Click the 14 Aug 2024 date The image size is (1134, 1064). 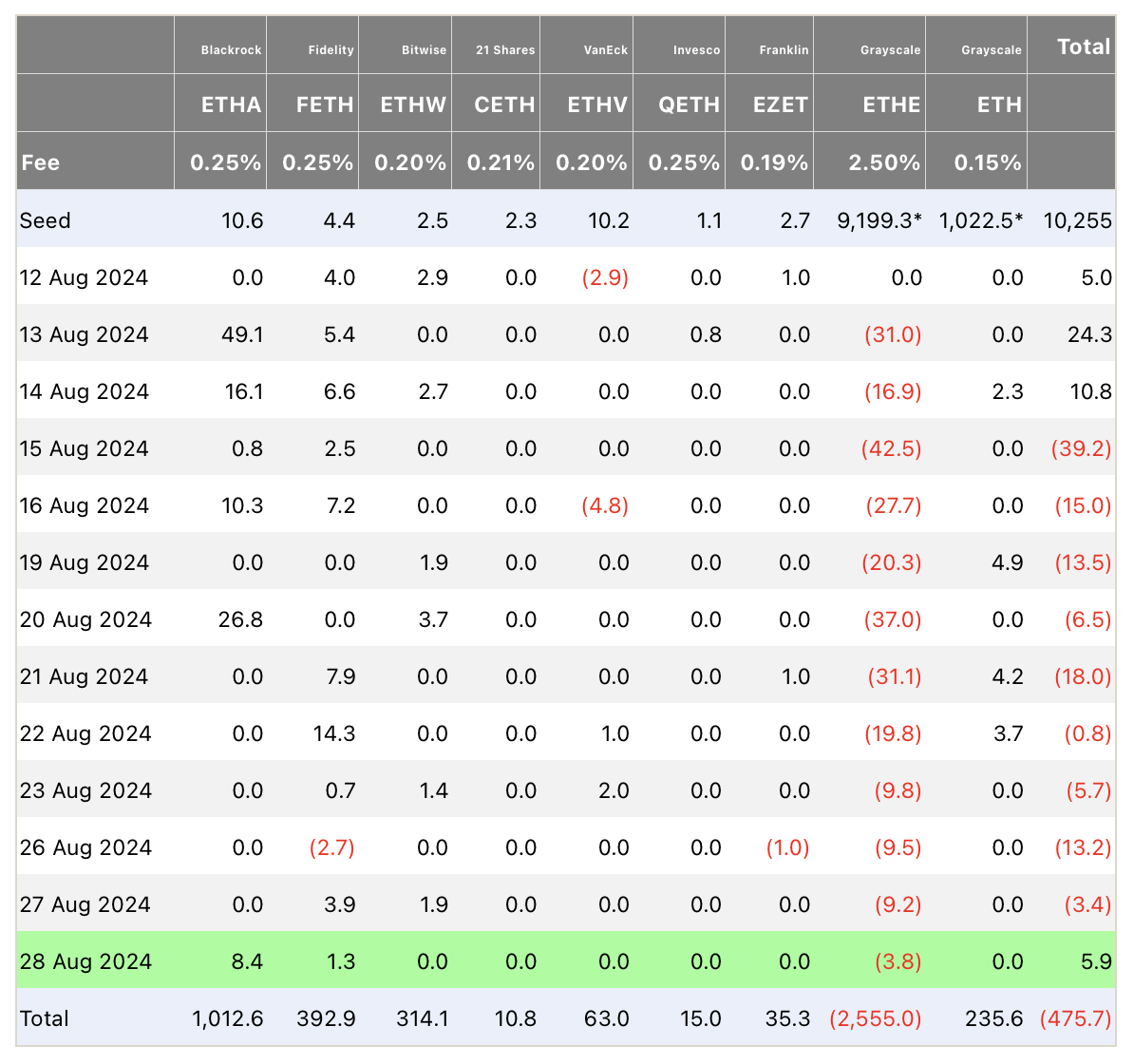84,392
